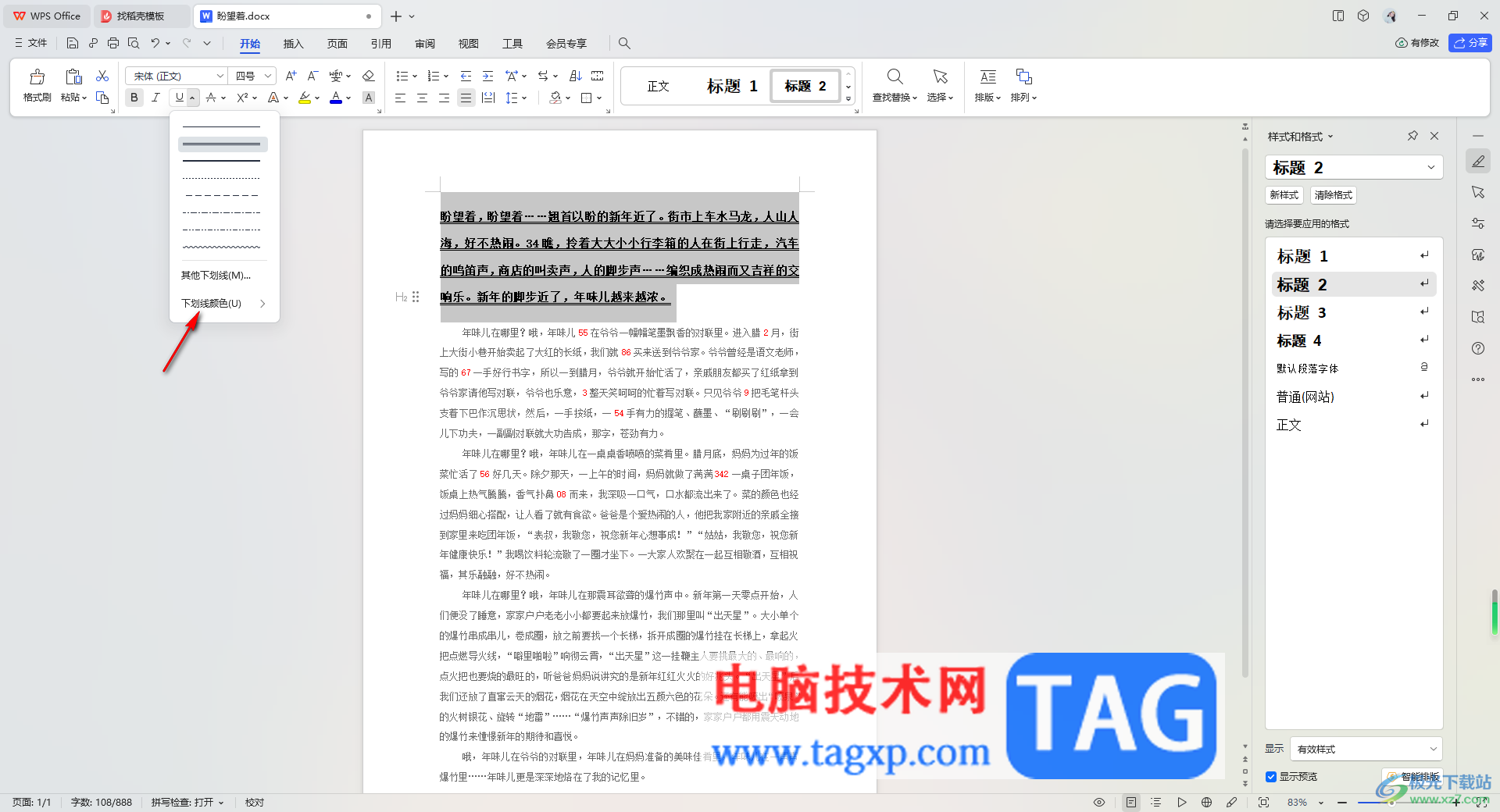
Task: Open the 审阅 ribbon tab
Action: 424,44
